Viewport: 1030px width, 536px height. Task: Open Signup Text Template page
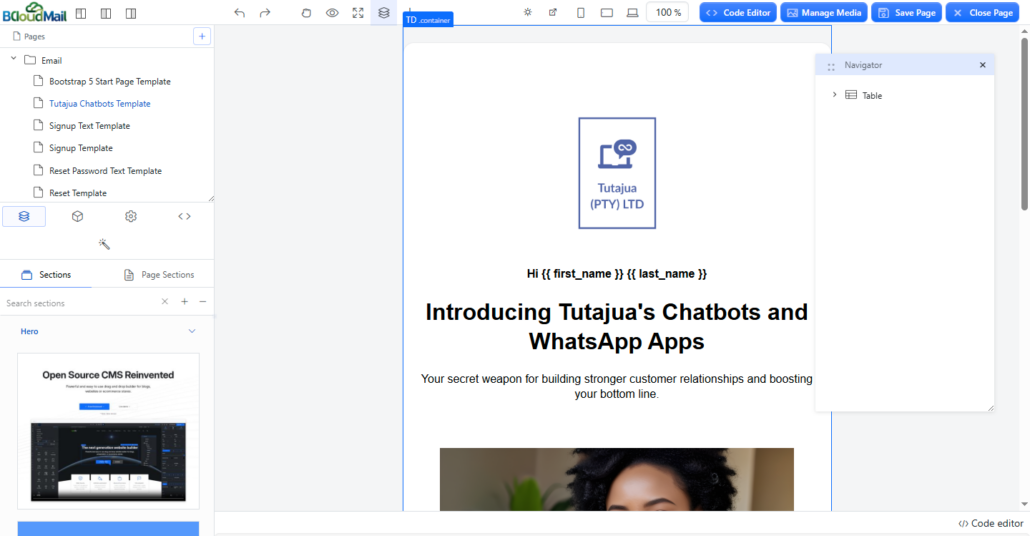[89, 126]
